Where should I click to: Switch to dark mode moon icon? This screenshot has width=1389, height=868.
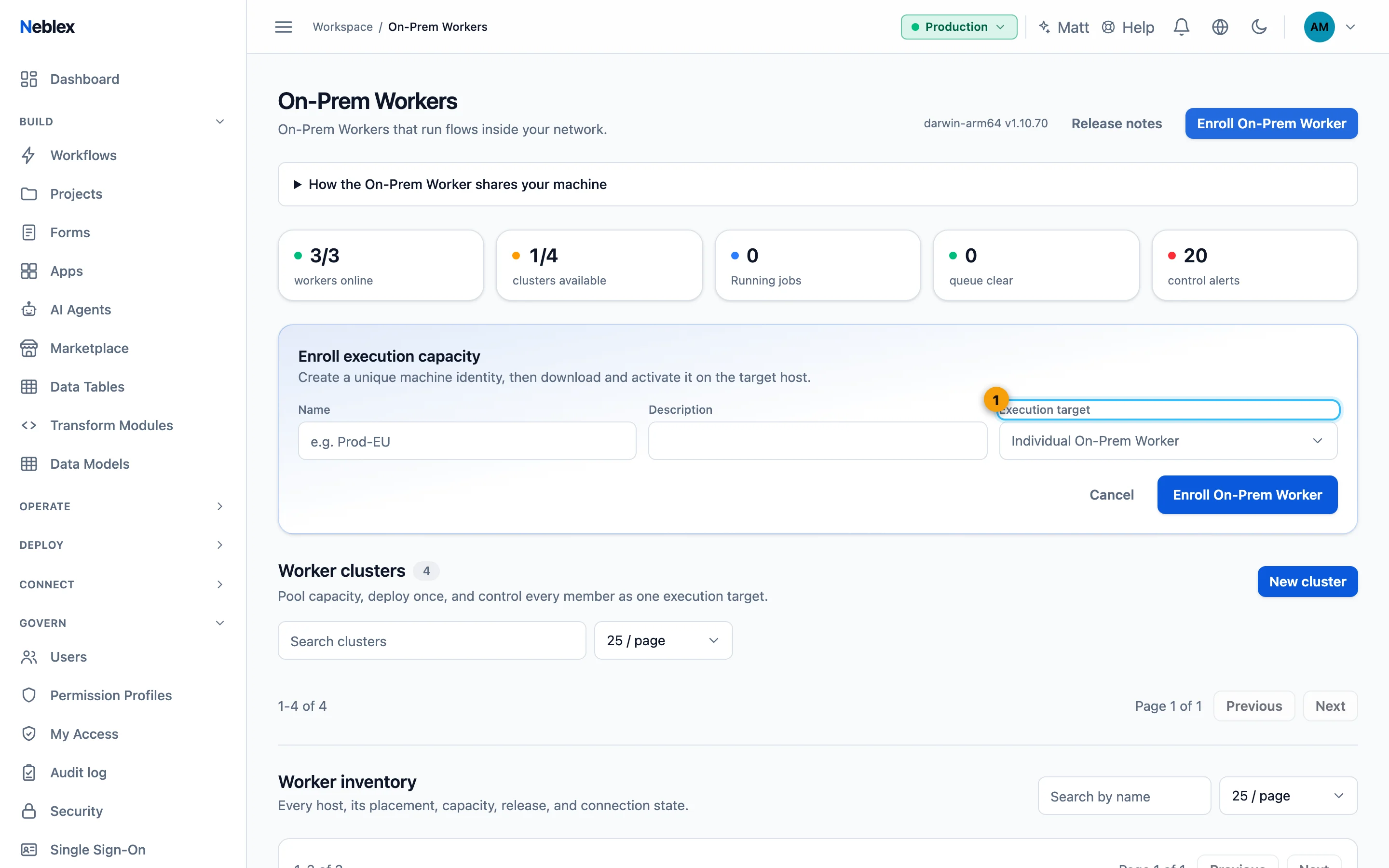point(1259,27)
